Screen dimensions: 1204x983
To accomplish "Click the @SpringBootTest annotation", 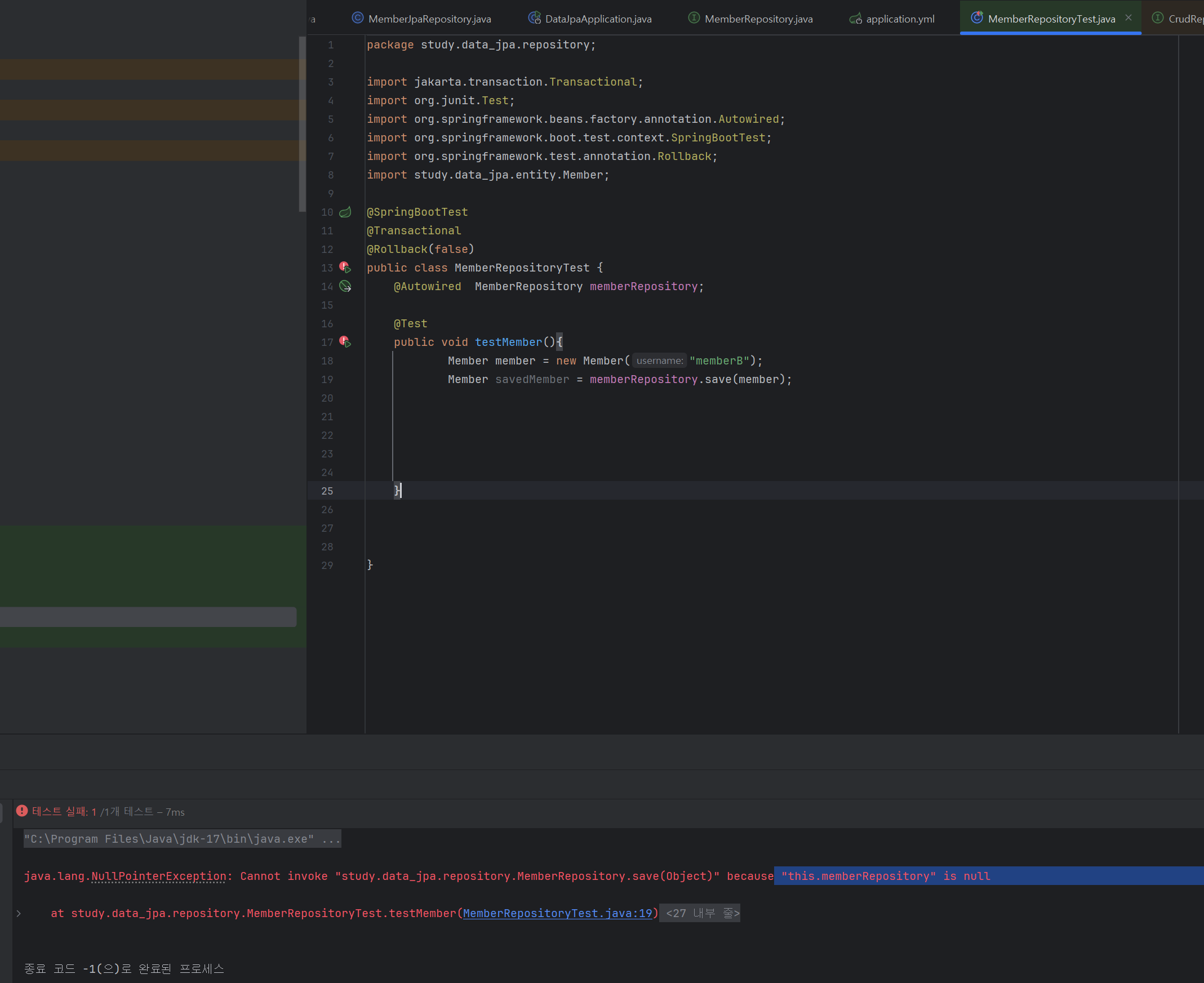I will [x=417, y=212].
